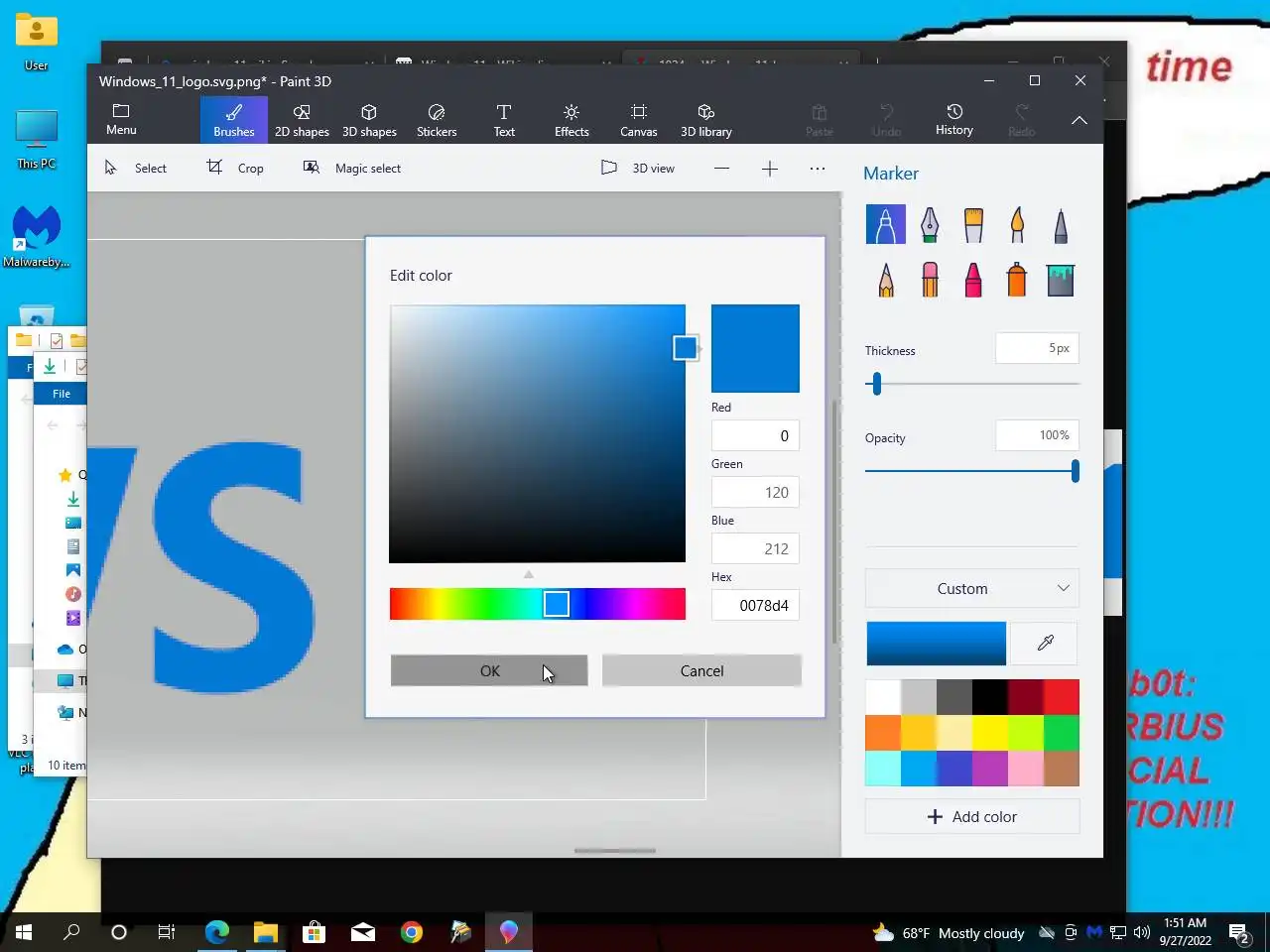Open Microsoft Edge from taskbar
This screenshot has width=1270, height=952.
click(x=217, y=932)
